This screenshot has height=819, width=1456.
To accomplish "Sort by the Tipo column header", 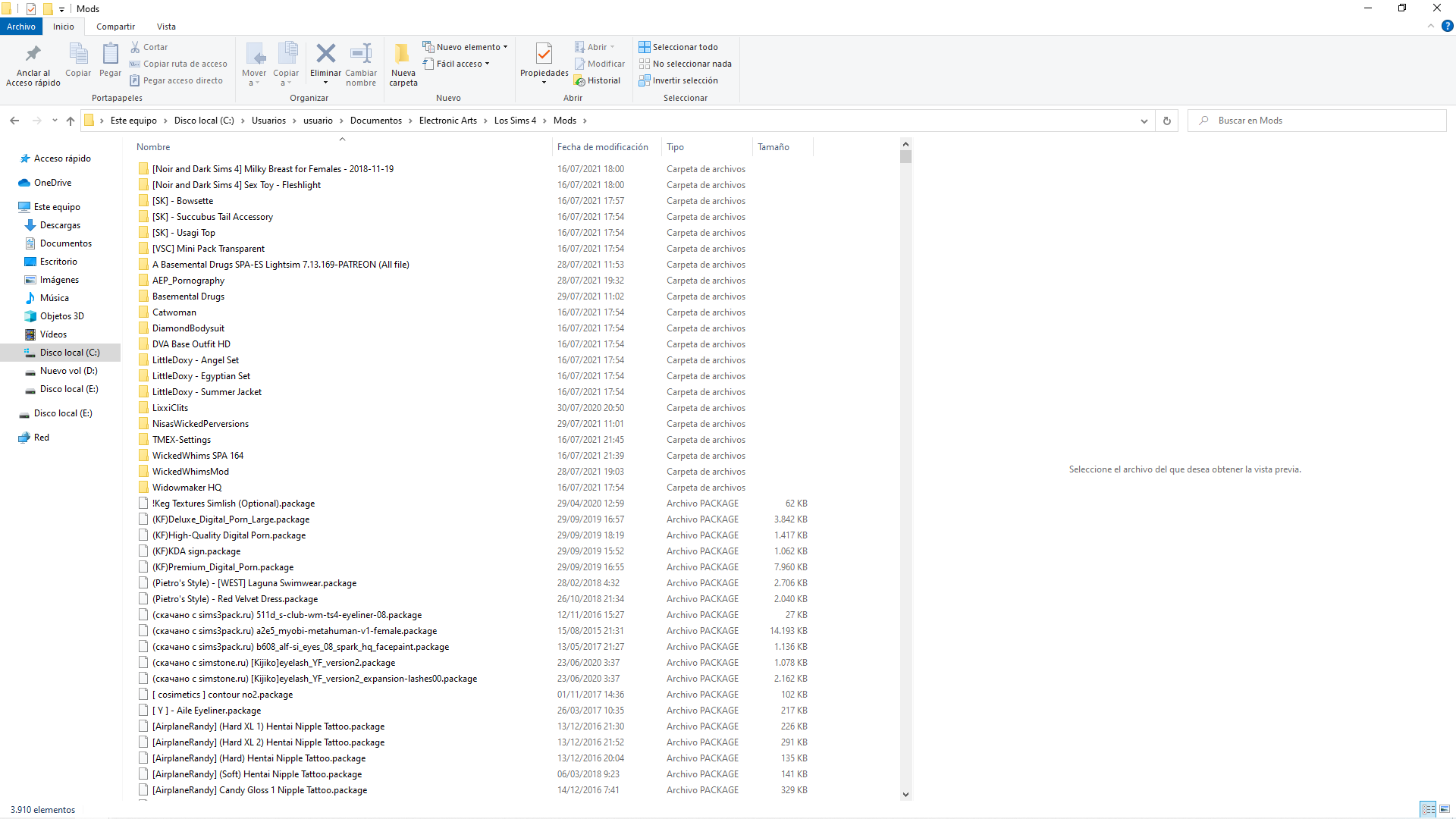I will (675, 147).
